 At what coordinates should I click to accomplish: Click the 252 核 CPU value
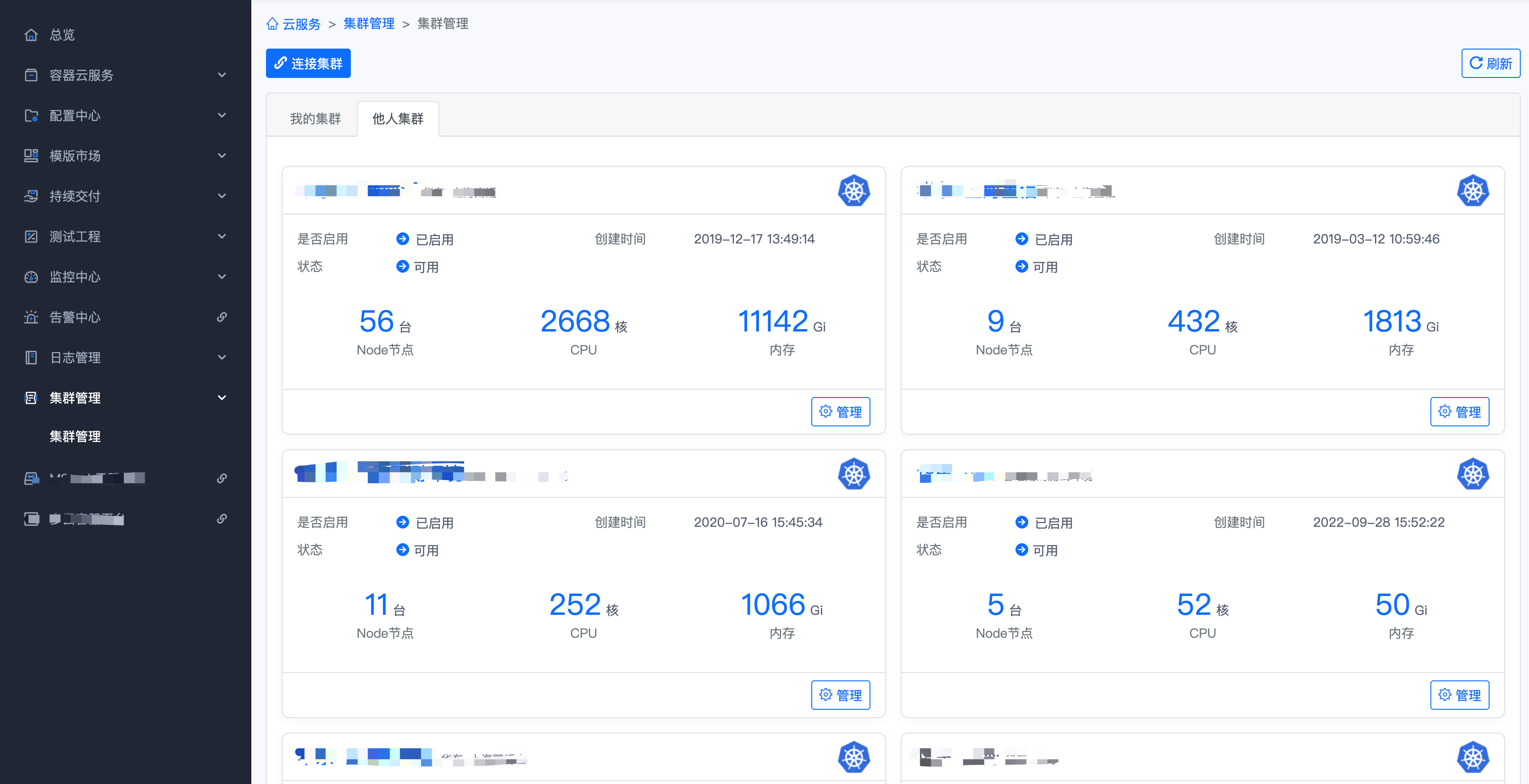pyautogui.click(x=583, y=605)
